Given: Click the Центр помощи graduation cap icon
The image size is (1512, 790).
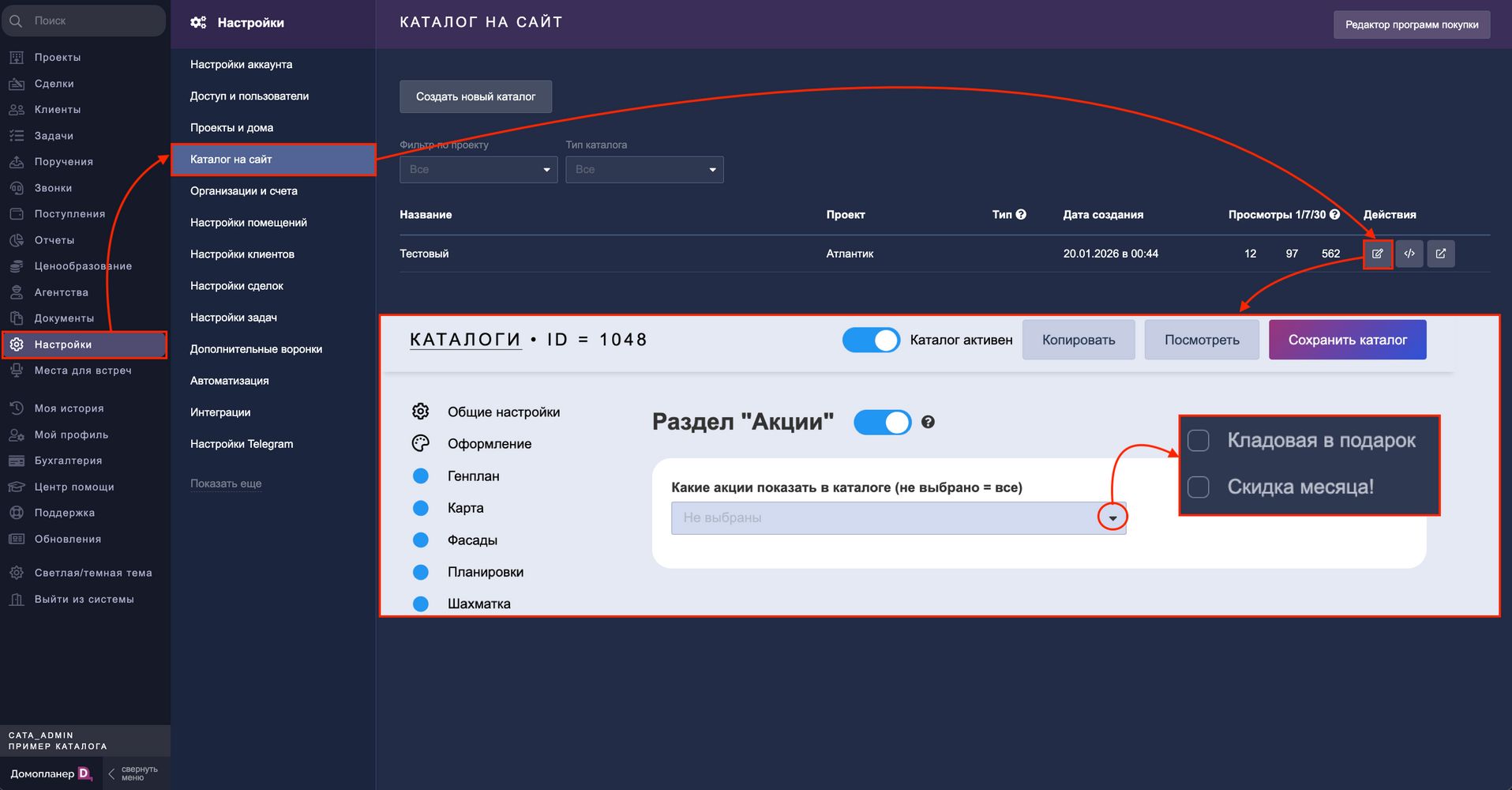Looking at the screenshot, I should (x=17, y=487).
